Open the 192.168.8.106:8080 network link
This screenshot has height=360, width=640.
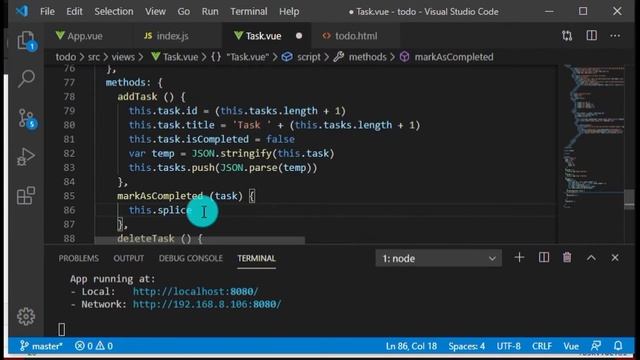tap(207, 304)
